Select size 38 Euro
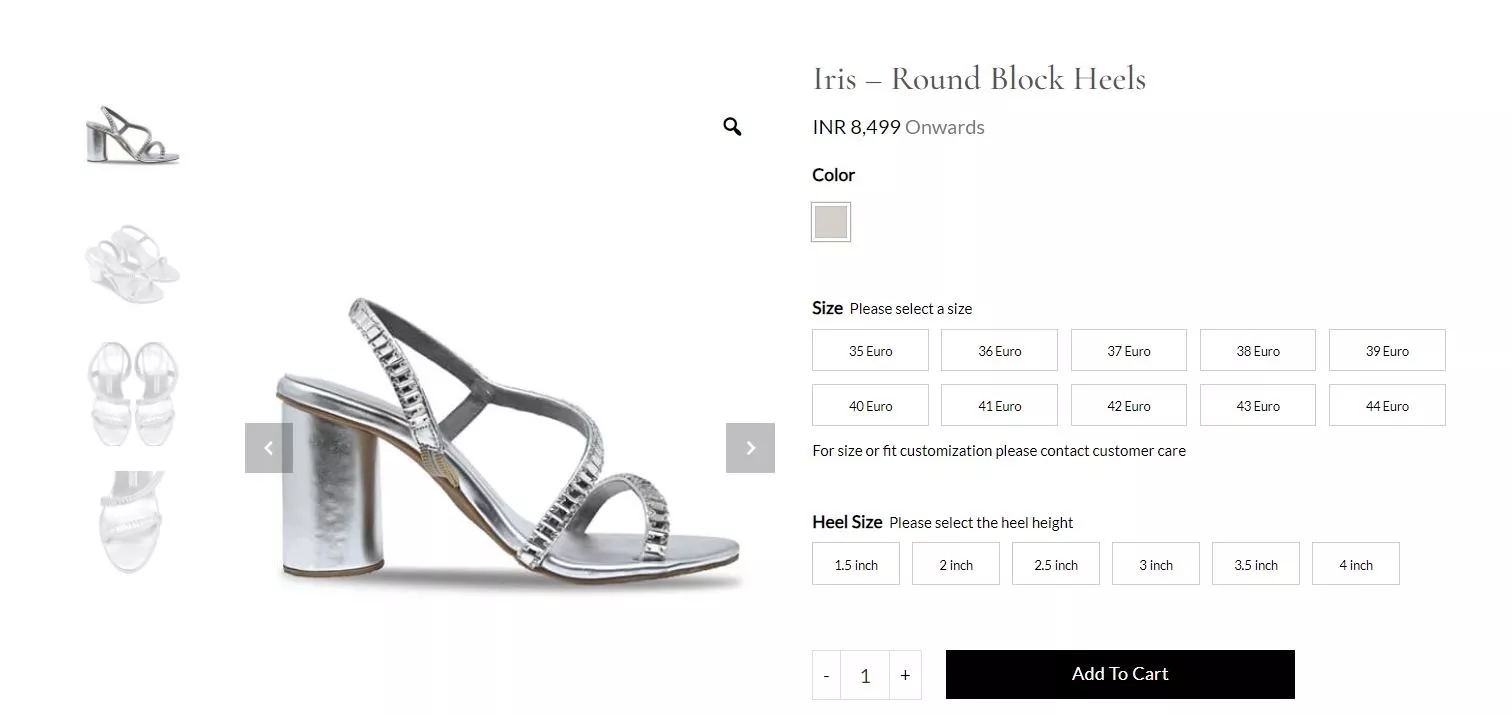Image resolution: width=1512 pixels, height=715 pixels. 1257,351
